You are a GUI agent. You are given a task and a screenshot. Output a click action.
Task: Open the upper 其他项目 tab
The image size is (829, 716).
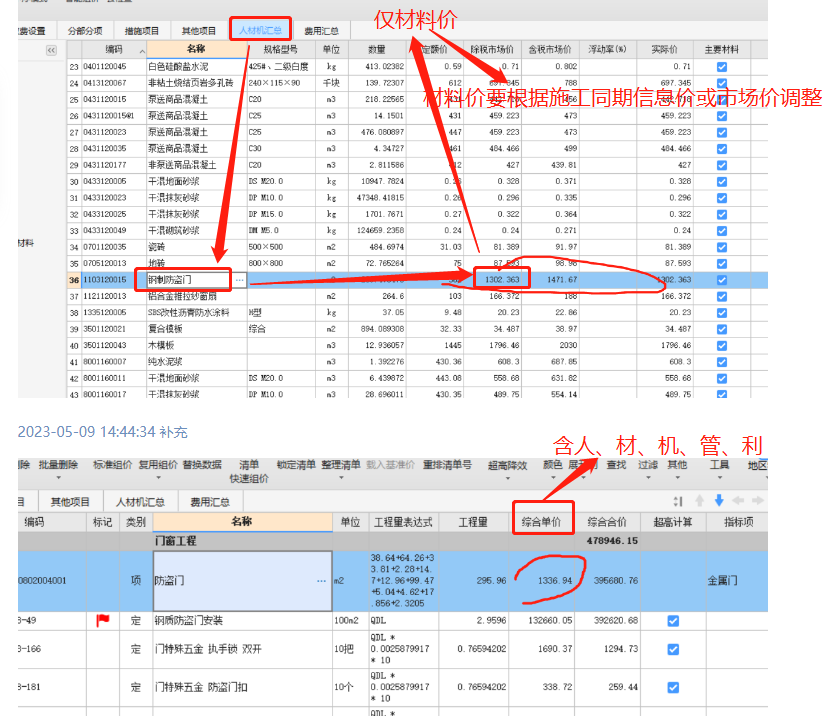199,31
